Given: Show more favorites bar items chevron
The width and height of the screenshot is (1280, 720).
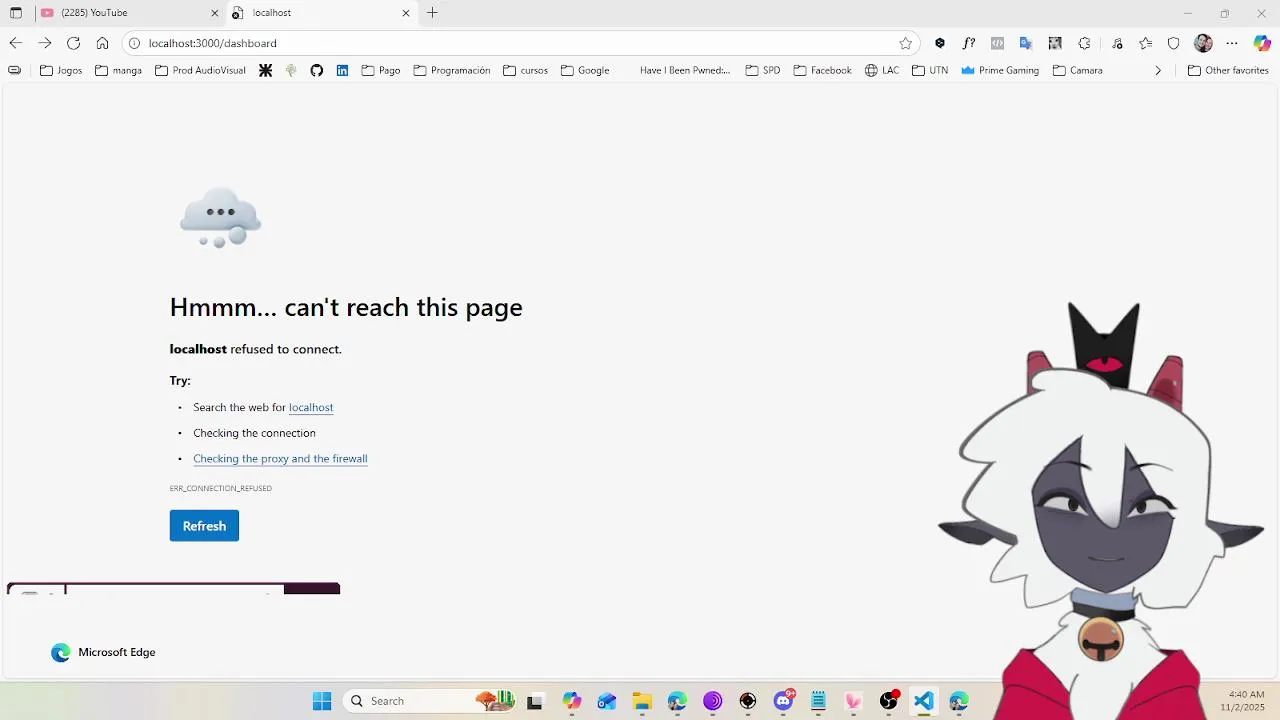Looking at the screenshot, I should [x=1158, y=70].
